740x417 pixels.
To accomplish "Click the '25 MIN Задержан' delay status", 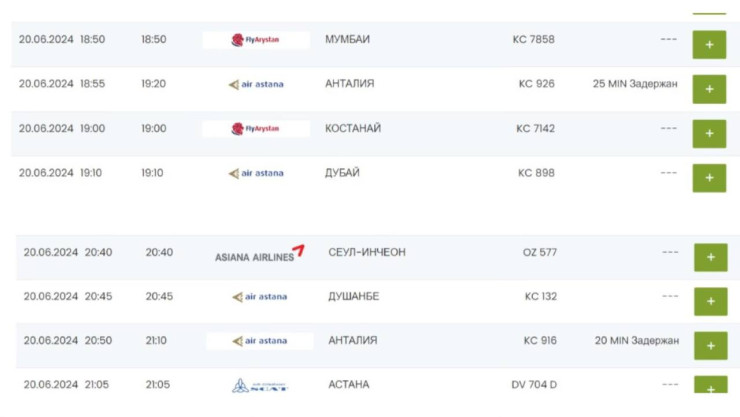I will coord(635,84).
